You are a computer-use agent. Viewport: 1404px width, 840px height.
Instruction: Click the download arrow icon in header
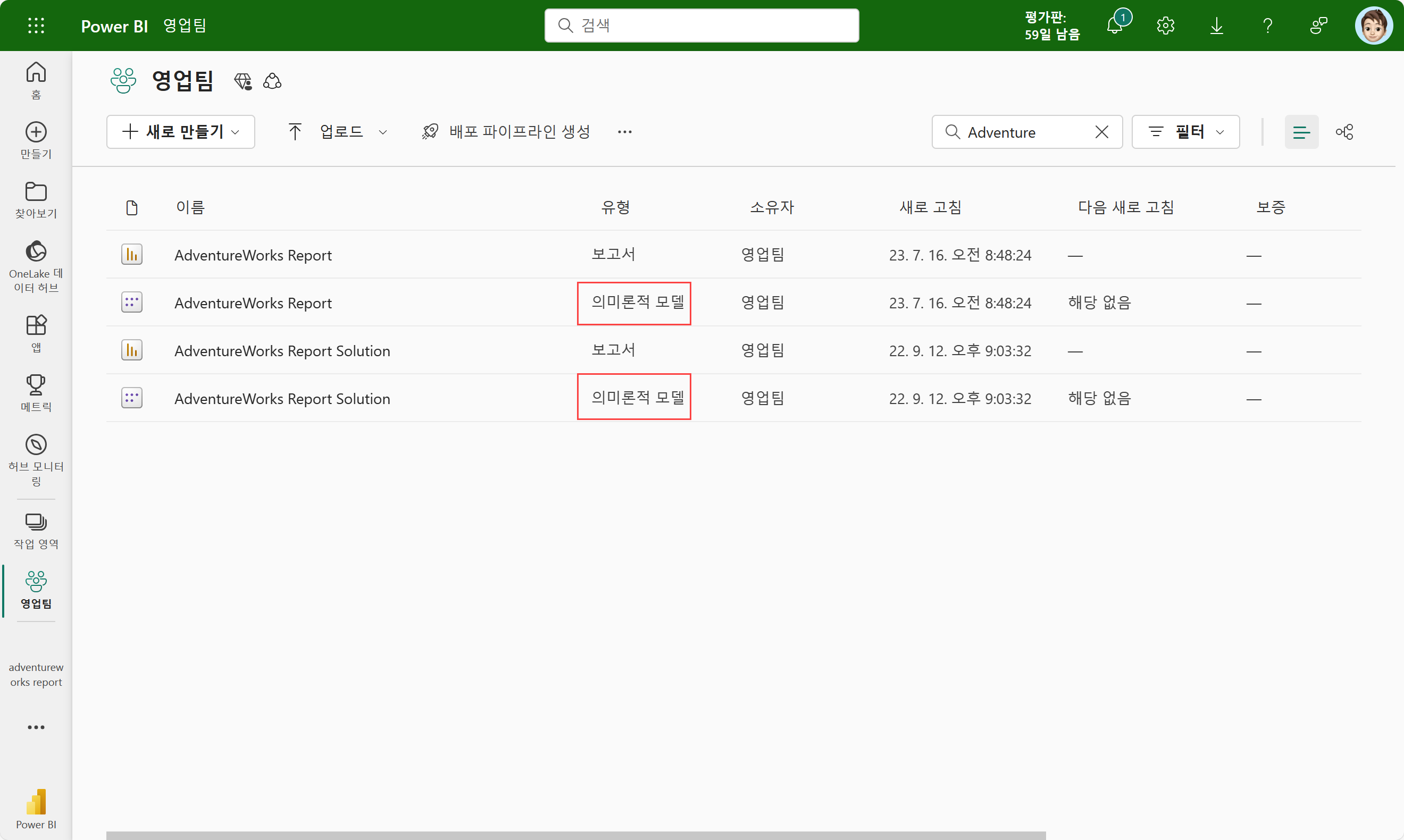click(x=1216, y=26)
